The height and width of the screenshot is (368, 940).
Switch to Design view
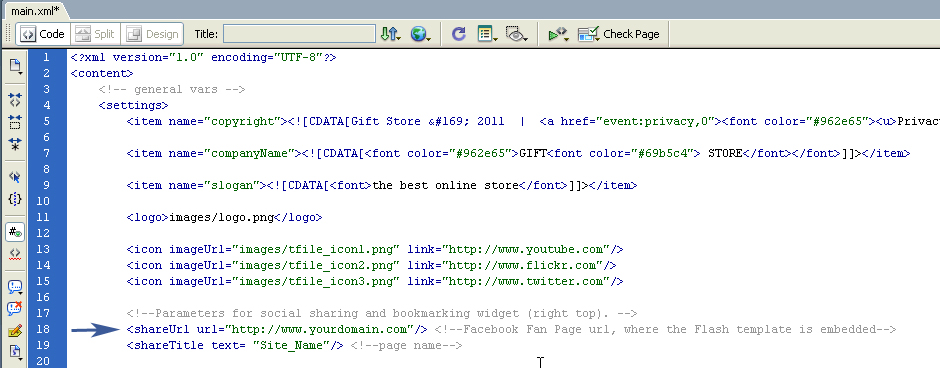pyautogui.click(x=152, y=34)
